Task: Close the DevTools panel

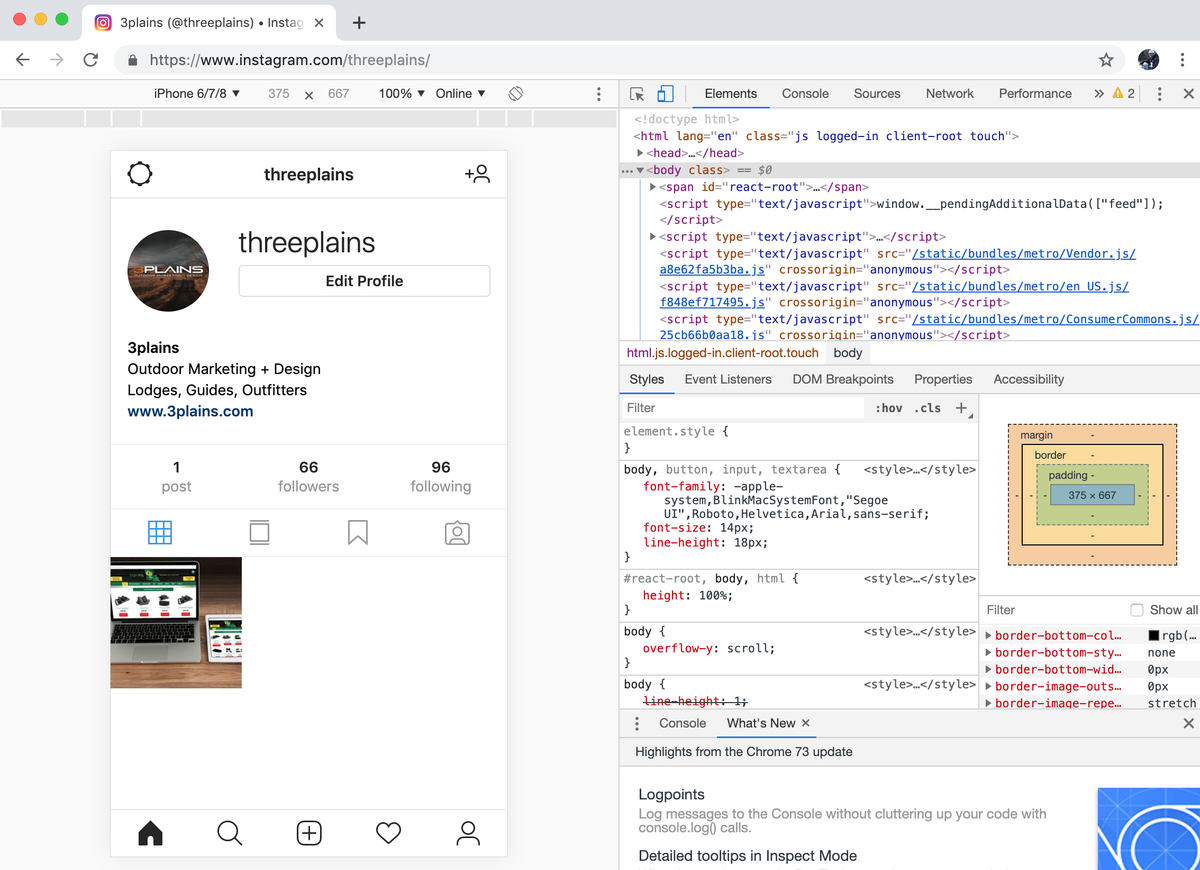Action: pos(1188,93)
